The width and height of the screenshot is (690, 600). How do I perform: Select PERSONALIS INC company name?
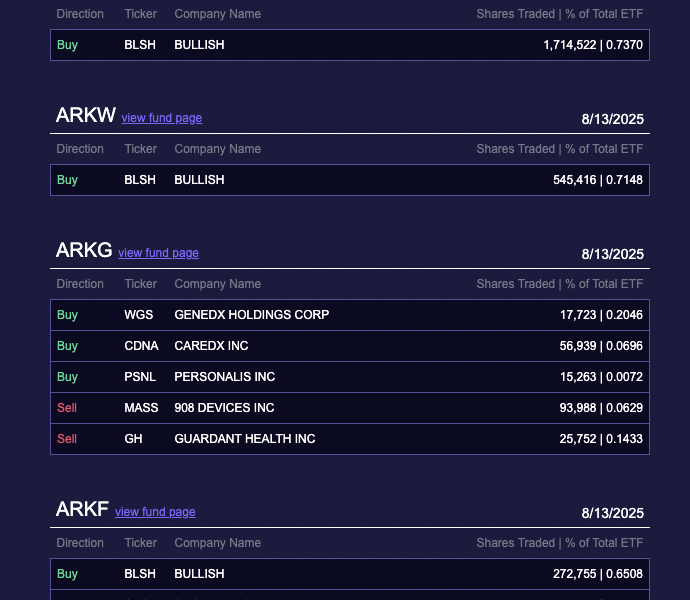(x=225, y=377)
